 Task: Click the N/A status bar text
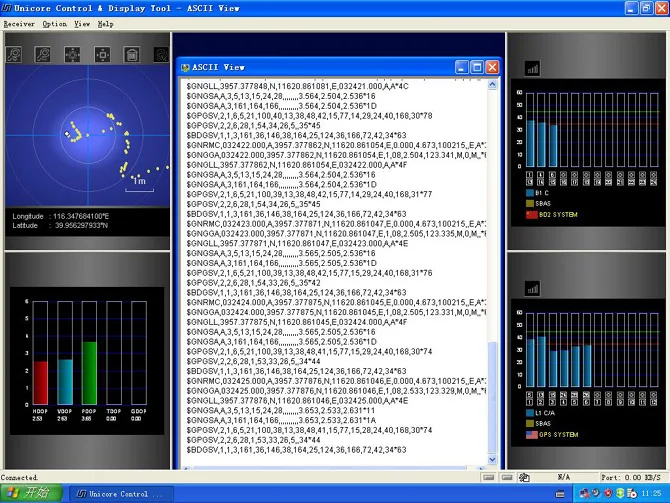click(x=564, y=477)
